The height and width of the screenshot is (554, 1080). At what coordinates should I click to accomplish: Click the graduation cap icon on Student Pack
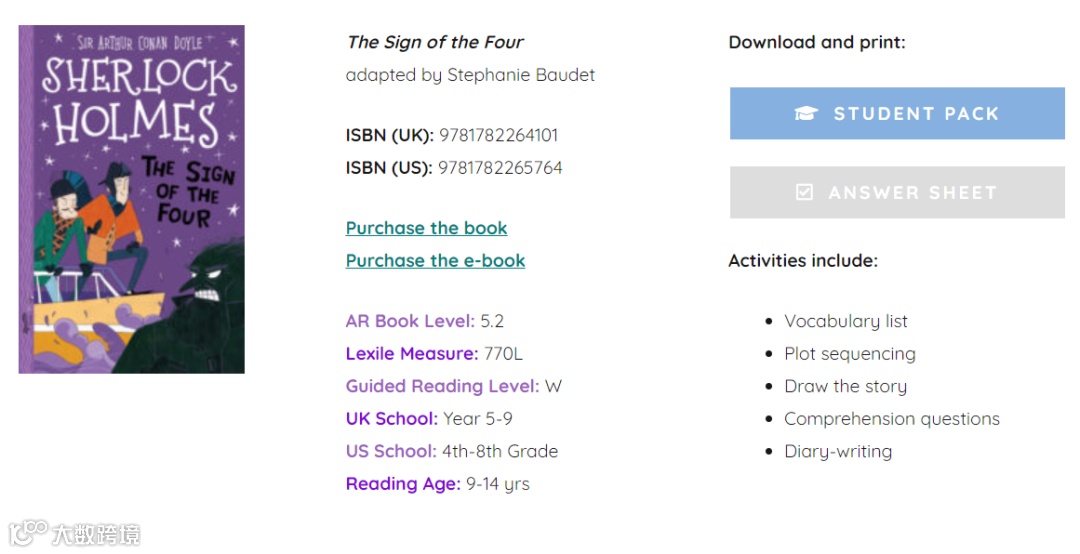pos(806,114)
